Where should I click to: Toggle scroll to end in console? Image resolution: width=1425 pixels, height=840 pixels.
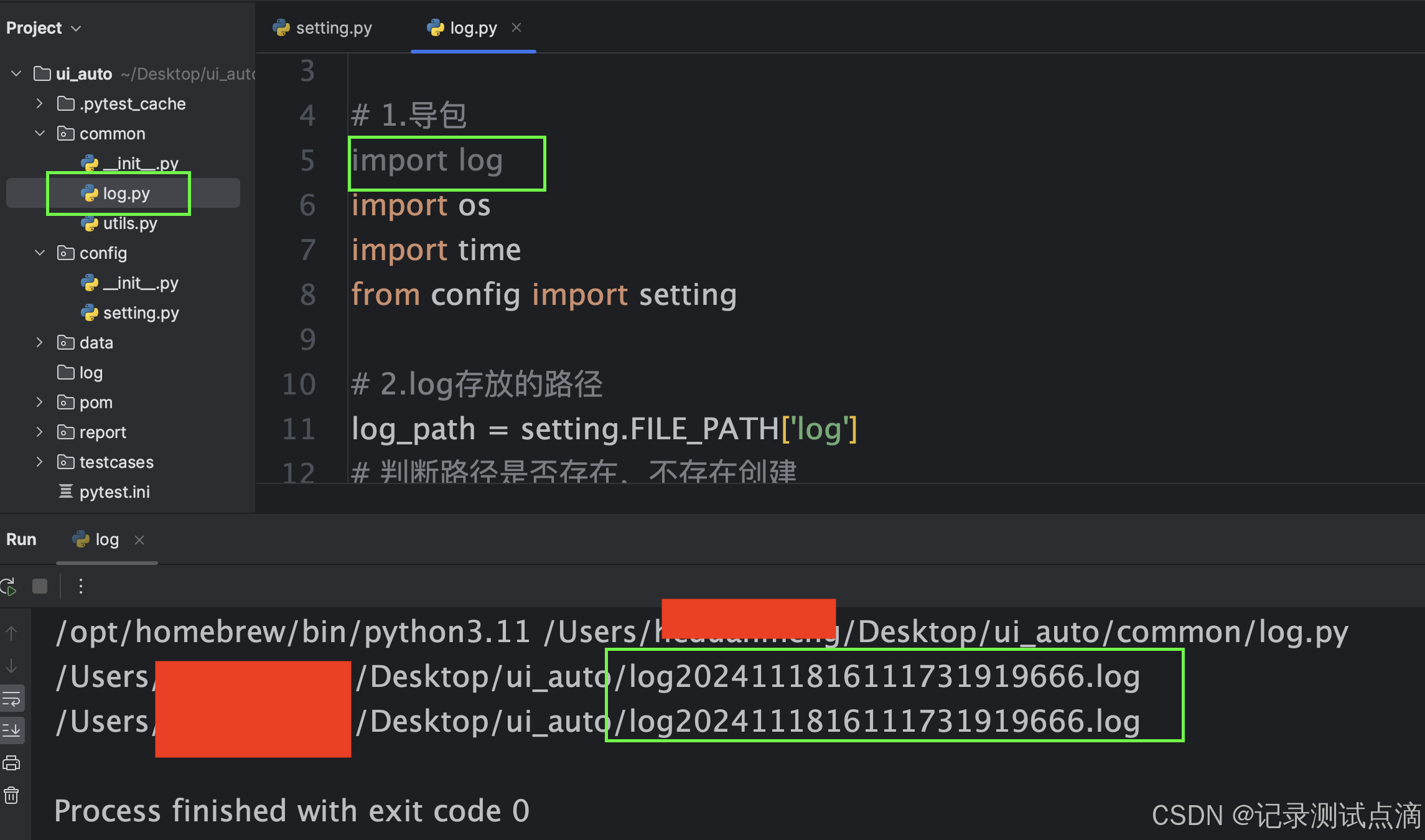[x=12, y=729]
